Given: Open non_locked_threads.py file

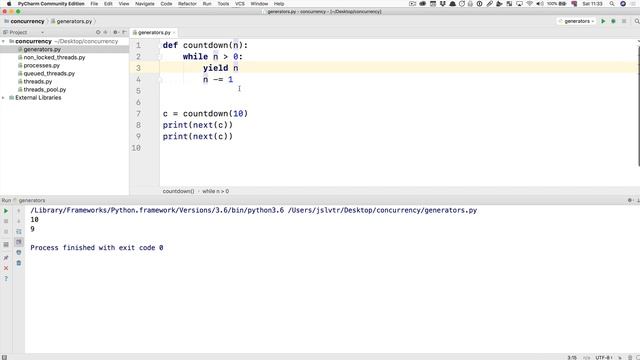Looking at the screenshot, I should 54,58.
